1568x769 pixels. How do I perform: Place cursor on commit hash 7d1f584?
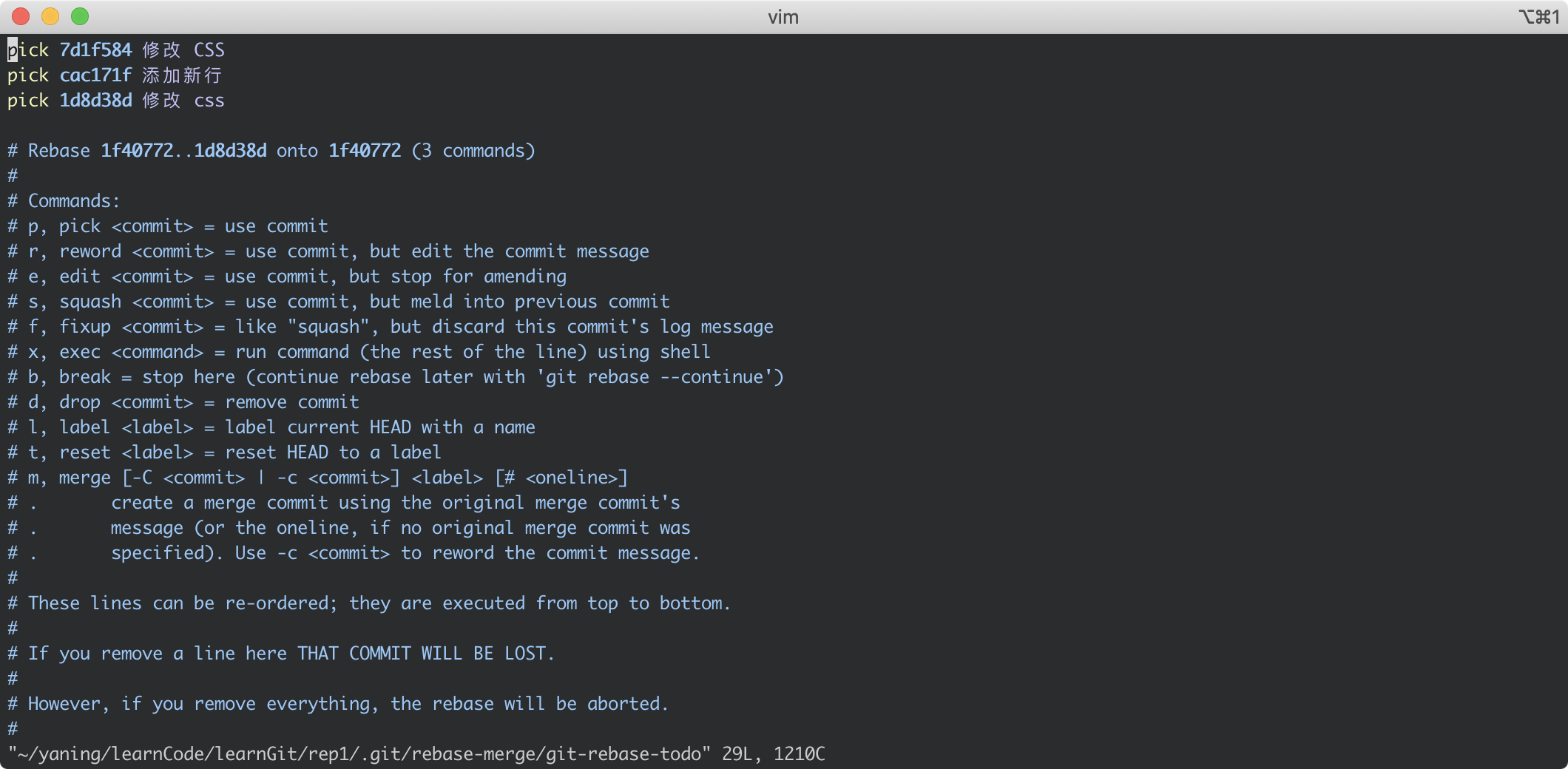(x=95, y=50)
